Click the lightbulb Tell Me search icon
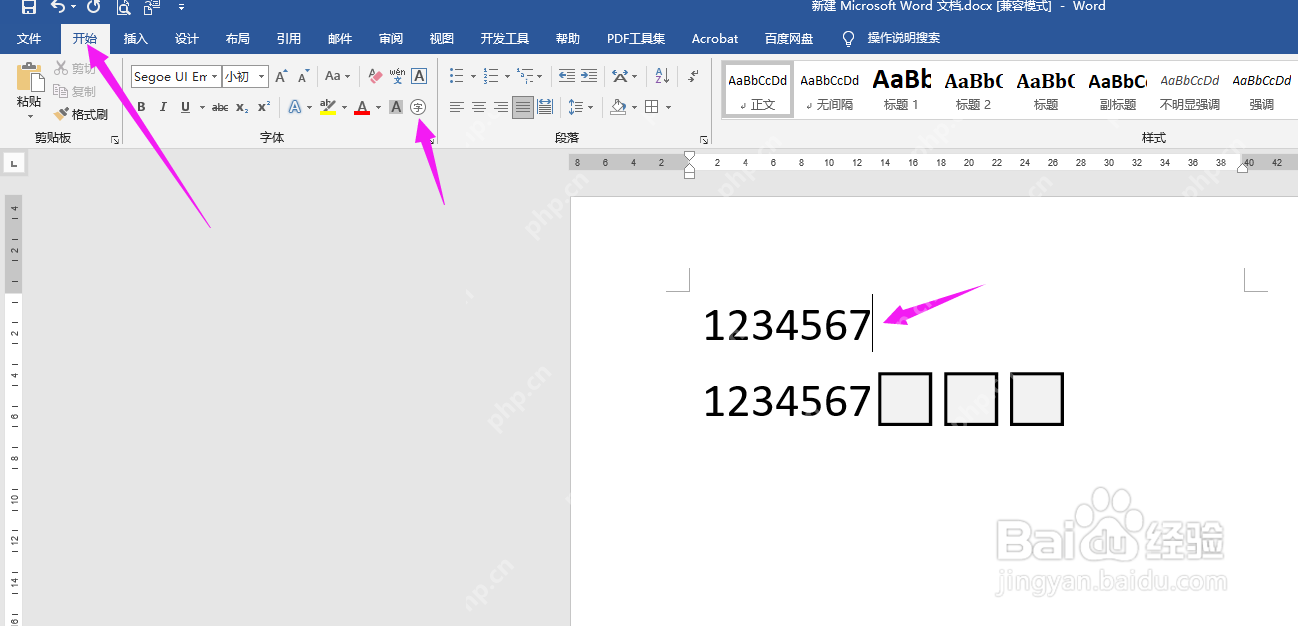The height and width of the screenshot is (626, 1298). 849,39
